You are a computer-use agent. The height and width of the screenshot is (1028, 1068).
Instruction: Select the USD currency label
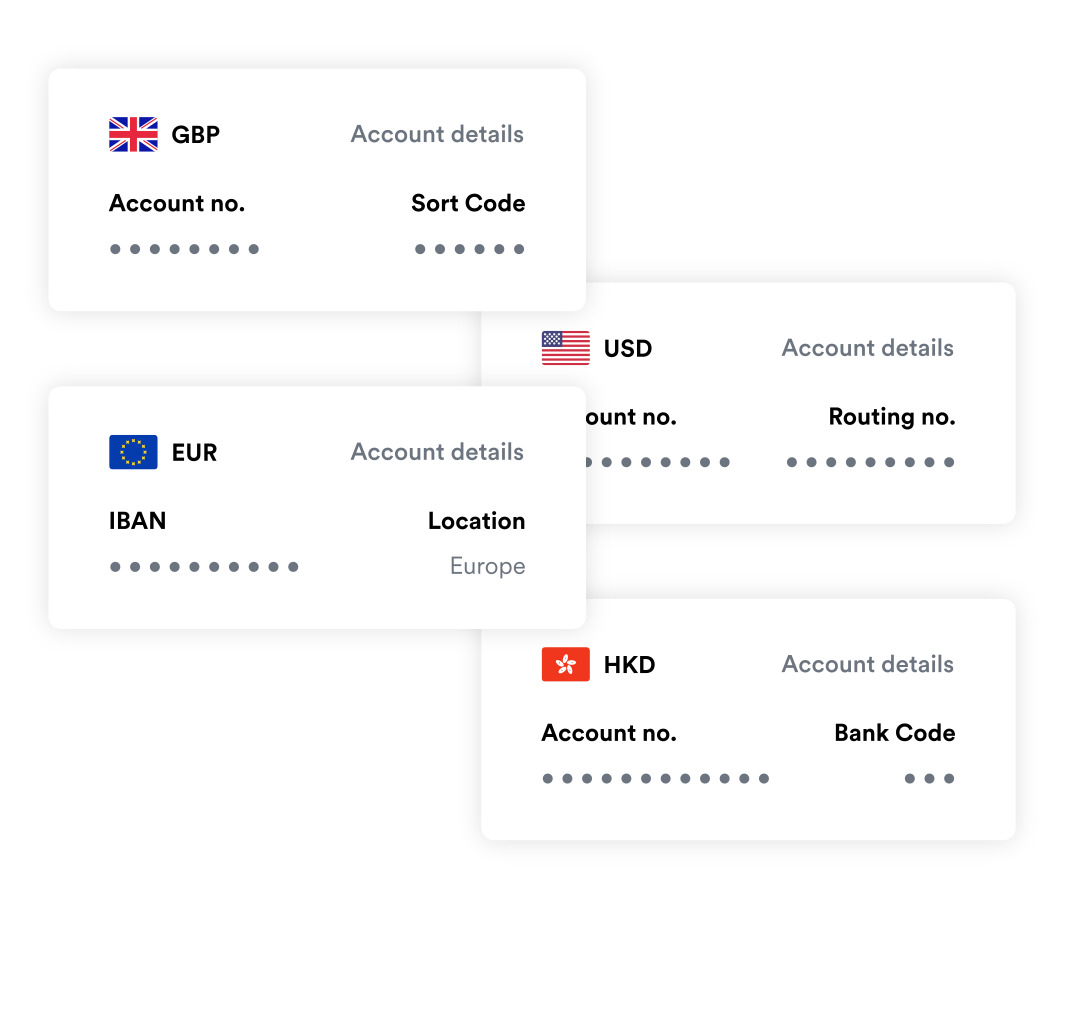(x=628, y=349)
